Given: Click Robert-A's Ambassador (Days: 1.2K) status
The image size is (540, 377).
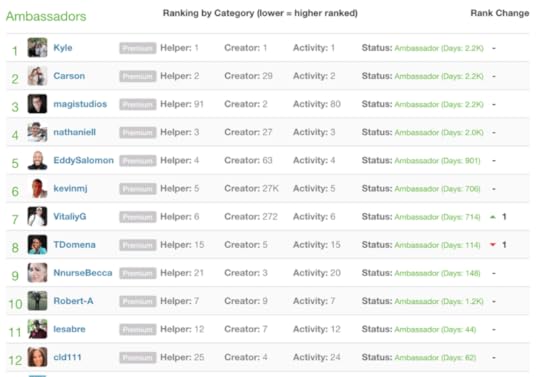Looking at the screenshot, I should pos(439,302).
